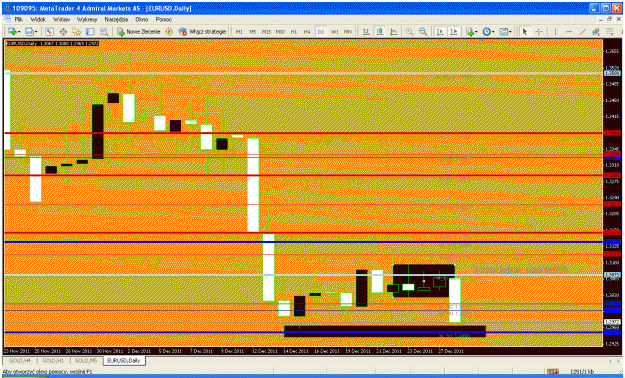Click Włącz strategie button
Viewport: 625px width, 378px height.
(202, 32)
